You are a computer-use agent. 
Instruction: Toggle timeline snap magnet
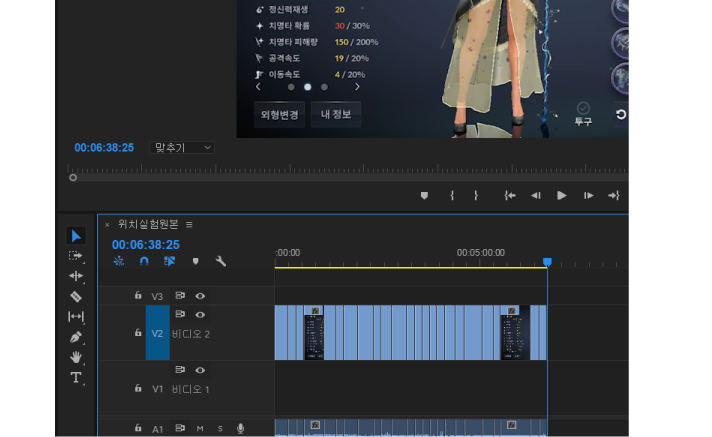[x=144, y=262]
